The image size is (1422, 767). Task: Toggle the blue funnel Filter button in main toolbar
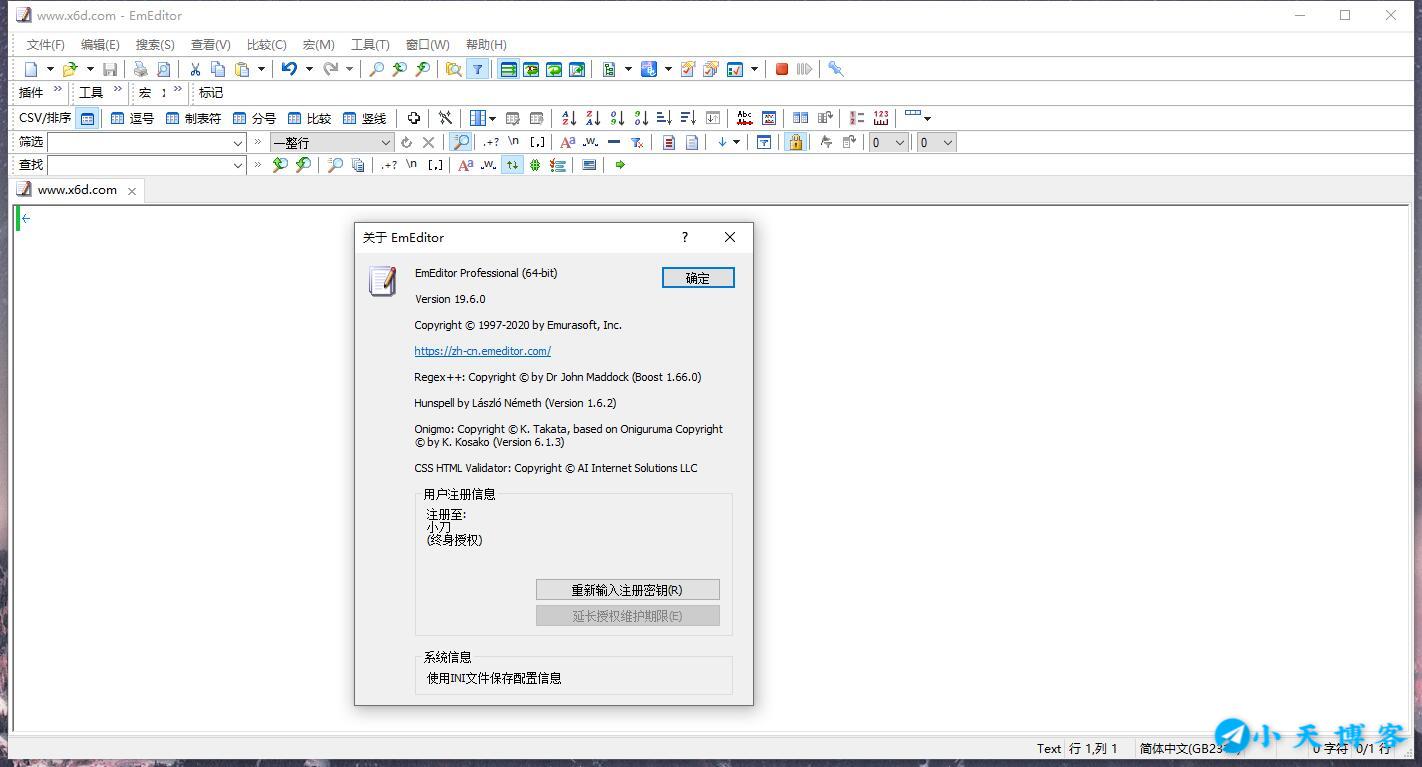(x=478, y=69)
